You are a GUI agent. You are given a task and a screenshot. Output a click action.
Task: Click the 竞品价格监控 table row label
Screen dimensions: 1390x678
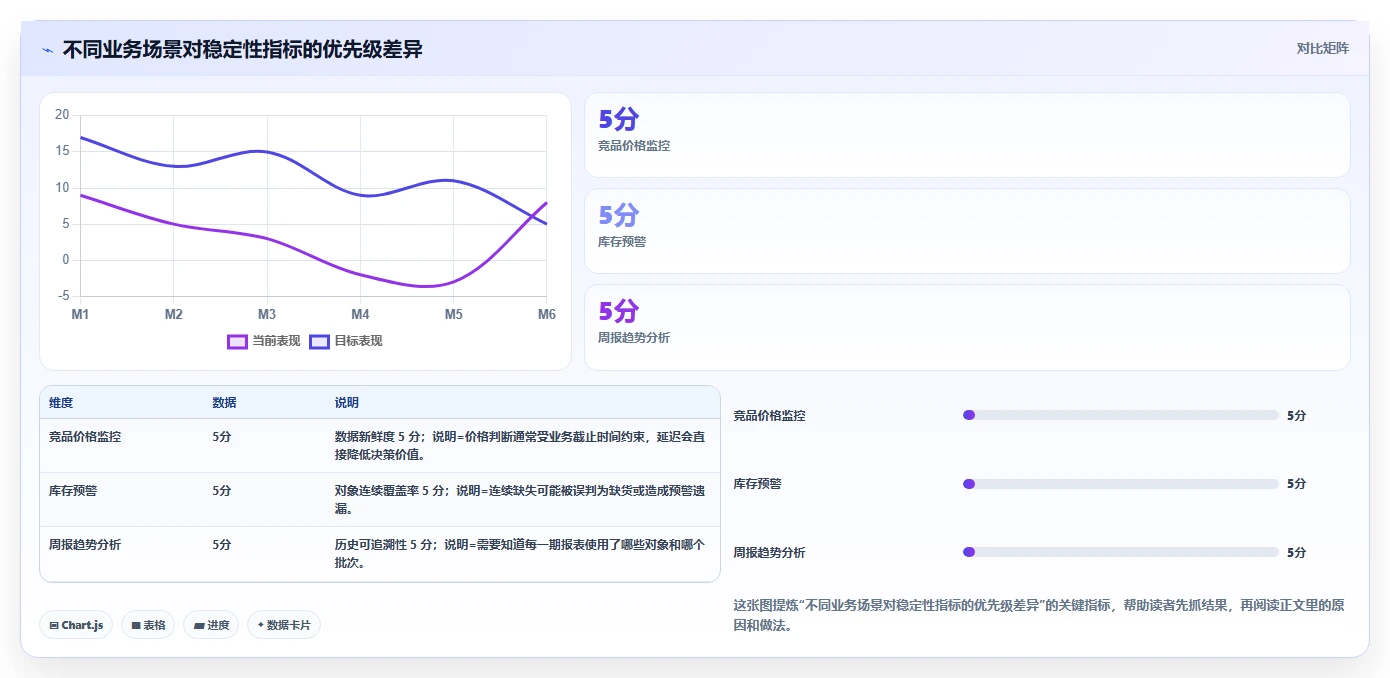tap(85, 437)
